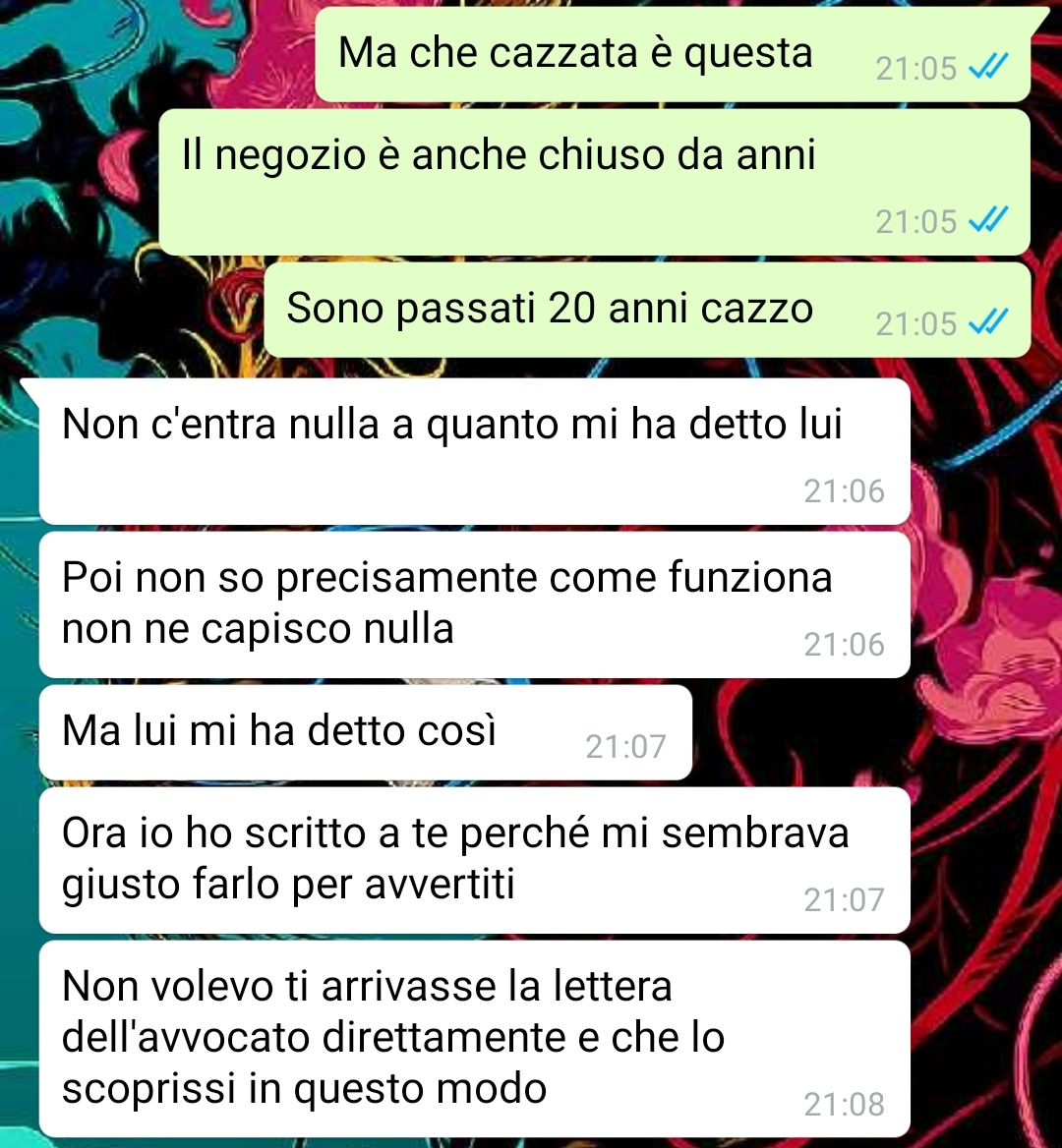Tap the message "Poi non so precisamente come funziona"

[x=475, y=604]
